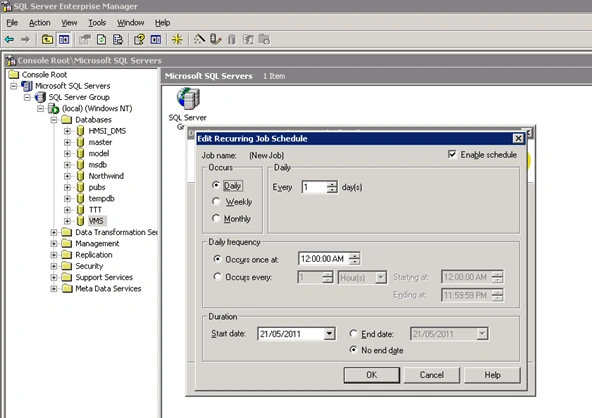Click the Back arrow toolbar icon

(x=9, y=39)
